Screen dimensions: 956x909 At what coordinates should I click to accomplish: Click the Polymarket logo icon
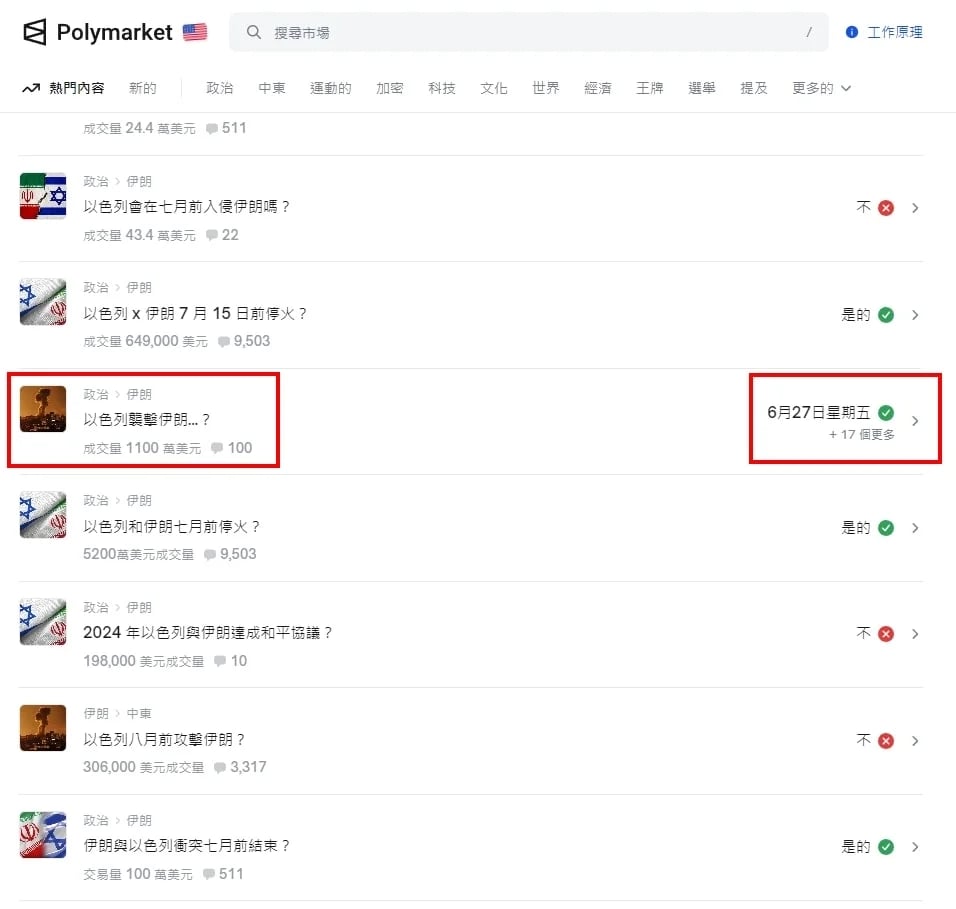[35, 32]
